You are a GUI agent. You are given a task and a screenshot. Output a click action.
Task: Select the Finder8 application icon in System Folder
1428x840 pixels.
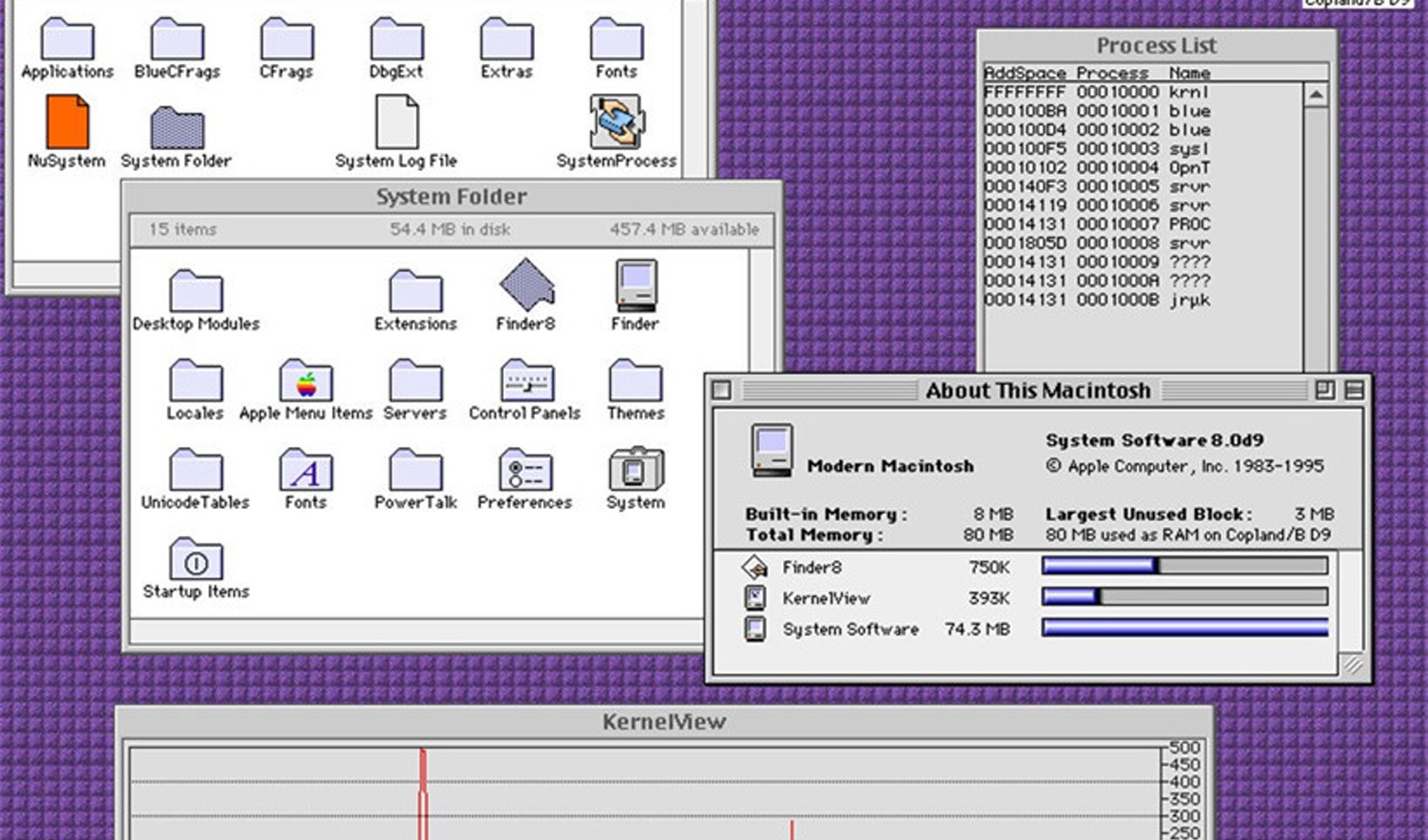tap(527, 285)
